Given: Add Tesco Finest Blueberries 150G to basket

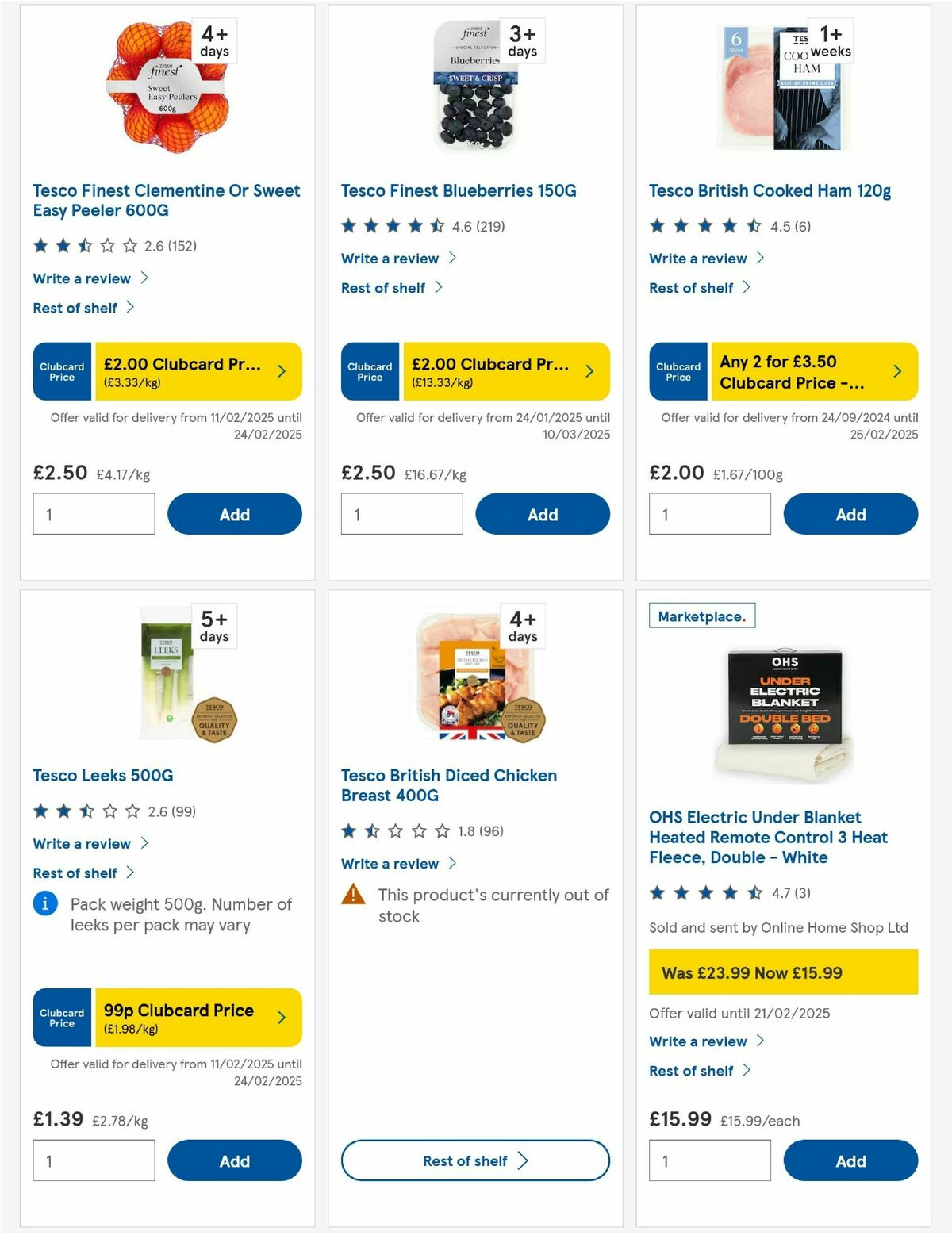Looking at the screenshot, I should coord(542,514).
